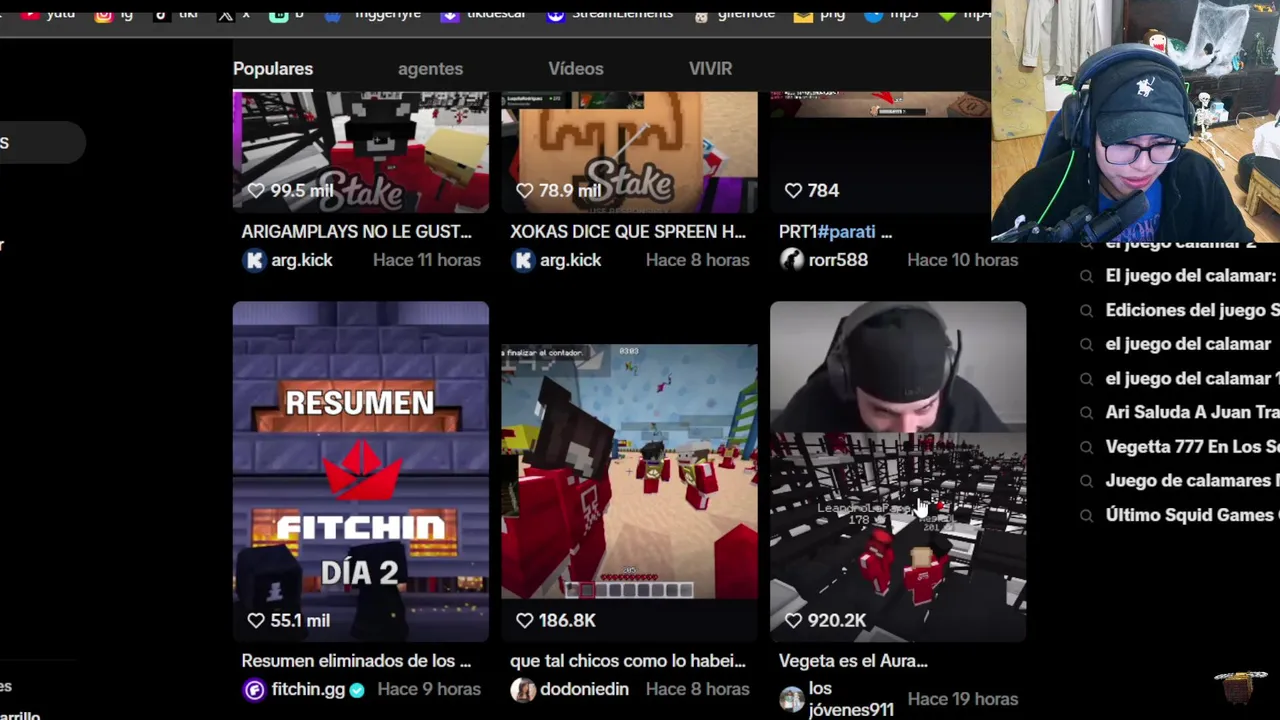
Task: Click 'Hace 19 horas' timestamp
Action: point(962,699)
